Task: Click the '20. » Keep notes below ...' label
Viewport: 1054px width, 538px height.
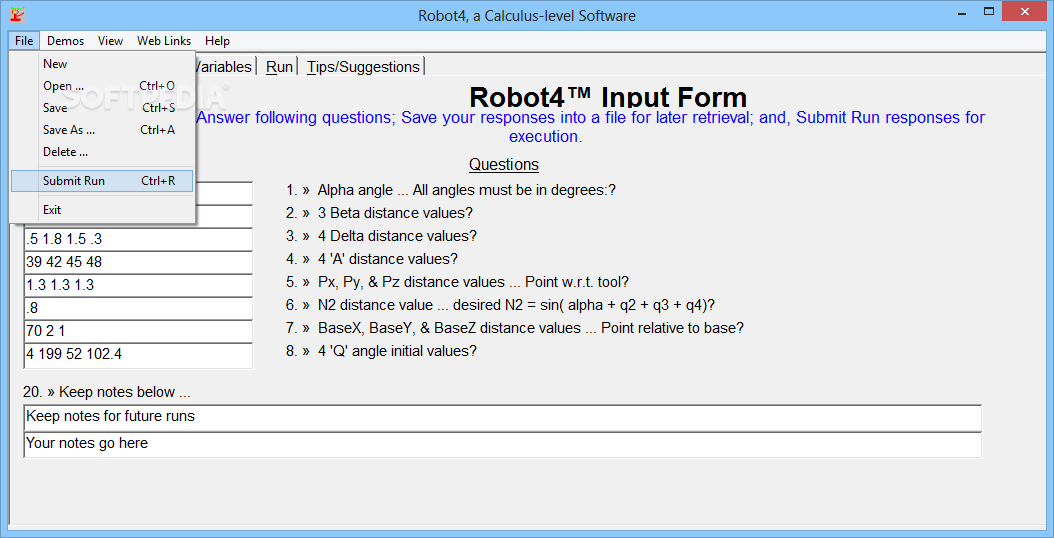Action: [108, 392]
